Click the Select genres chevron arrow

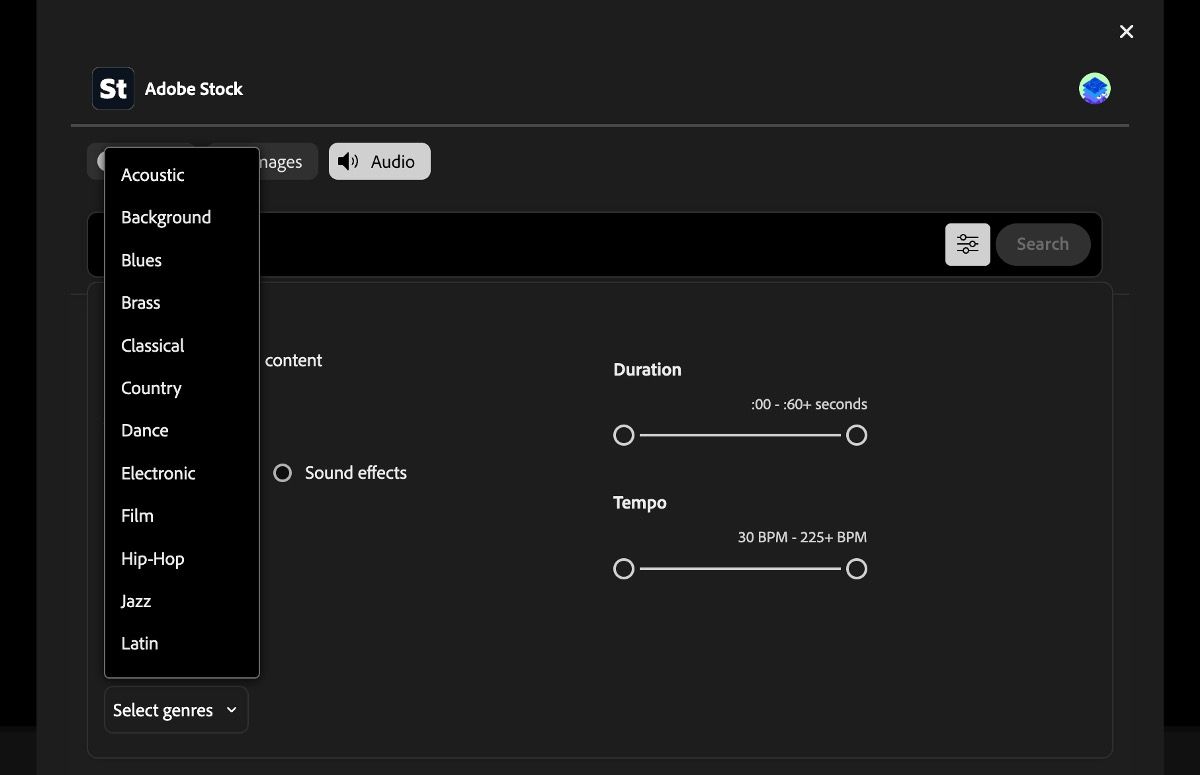[231, 710]
